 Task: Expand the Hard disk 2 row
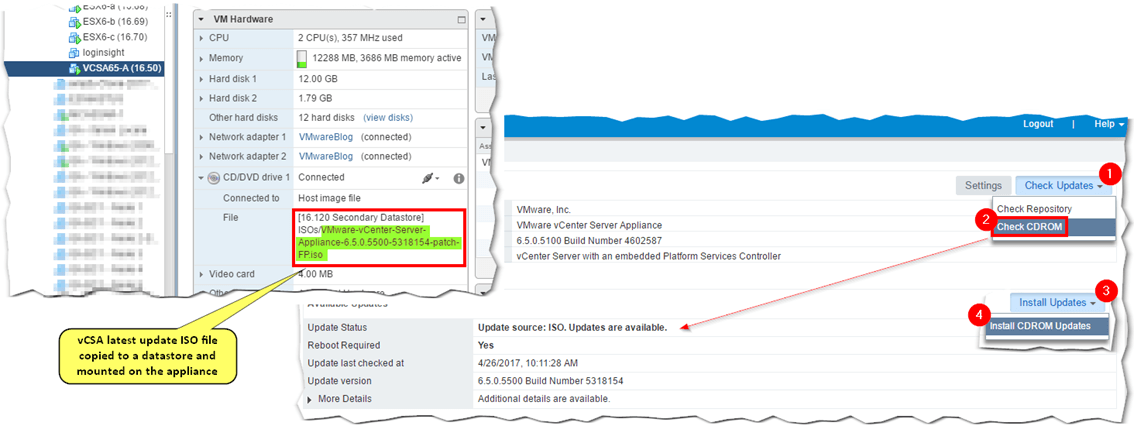(201, 98)
